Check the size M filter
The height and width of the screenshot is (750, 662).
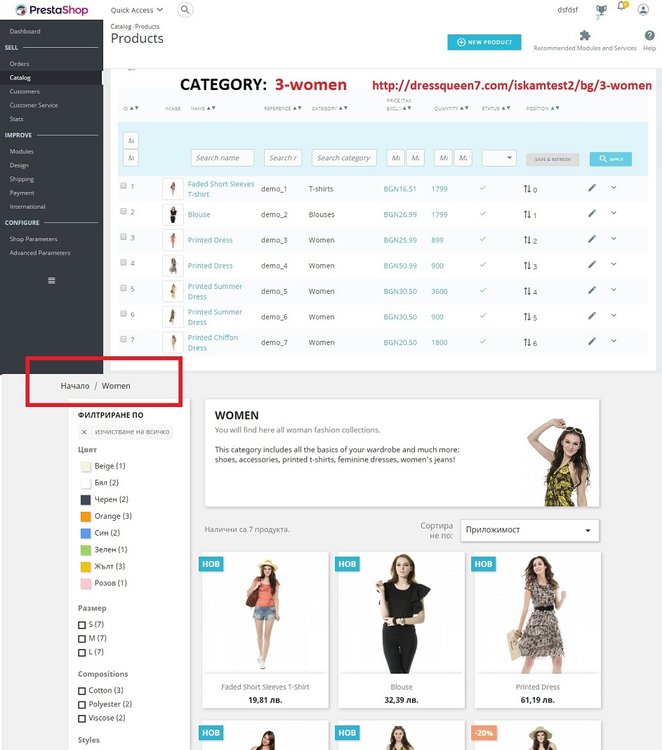pyautogui.click(x=82, y=639)
